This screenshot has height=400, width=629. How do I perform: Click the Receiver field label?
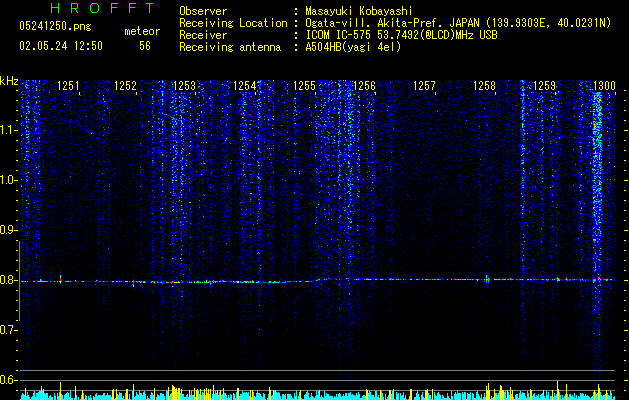(203, 35)
